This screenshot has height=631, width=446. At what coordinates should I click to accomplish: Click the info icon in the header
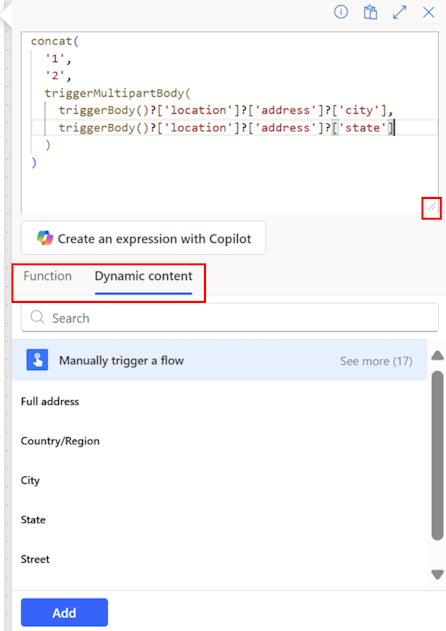click(341, 12)
